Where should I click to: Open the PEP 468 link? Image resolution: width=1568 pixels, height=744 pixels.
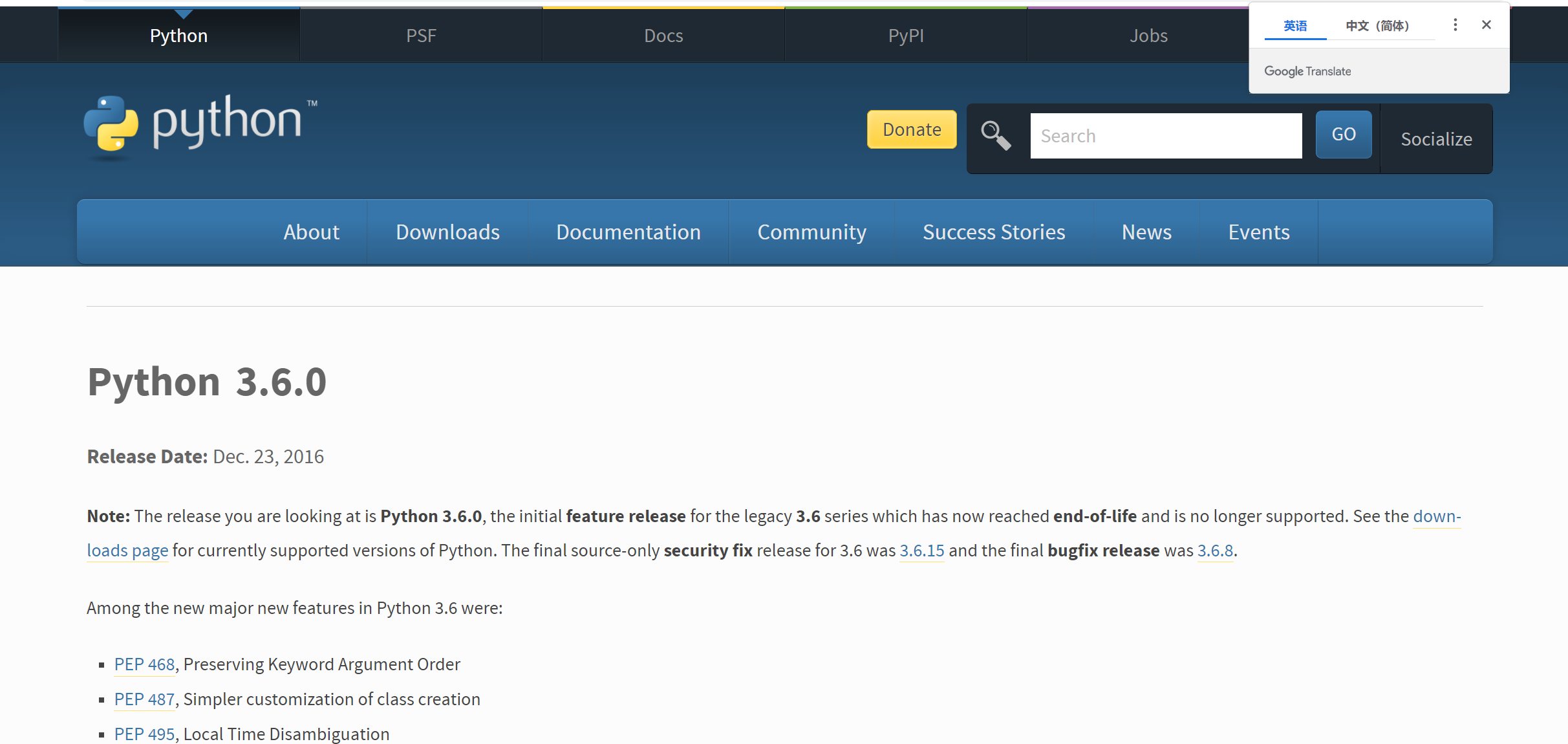[144, 664]
